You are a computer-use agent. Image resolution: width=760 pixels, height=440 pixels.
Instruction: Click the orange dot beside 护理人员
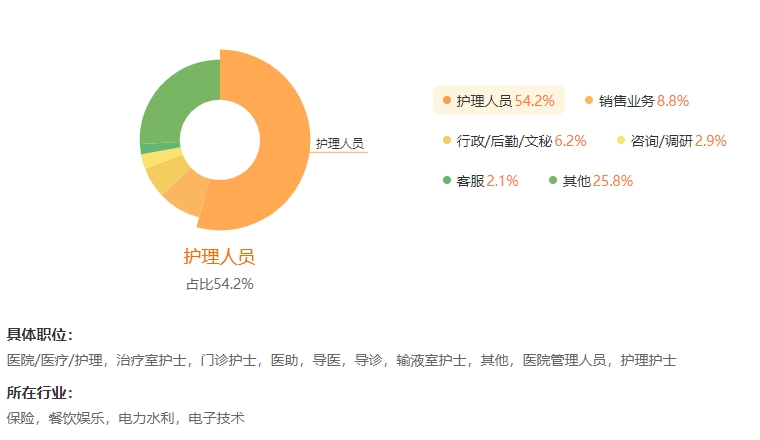click(447, 100)
